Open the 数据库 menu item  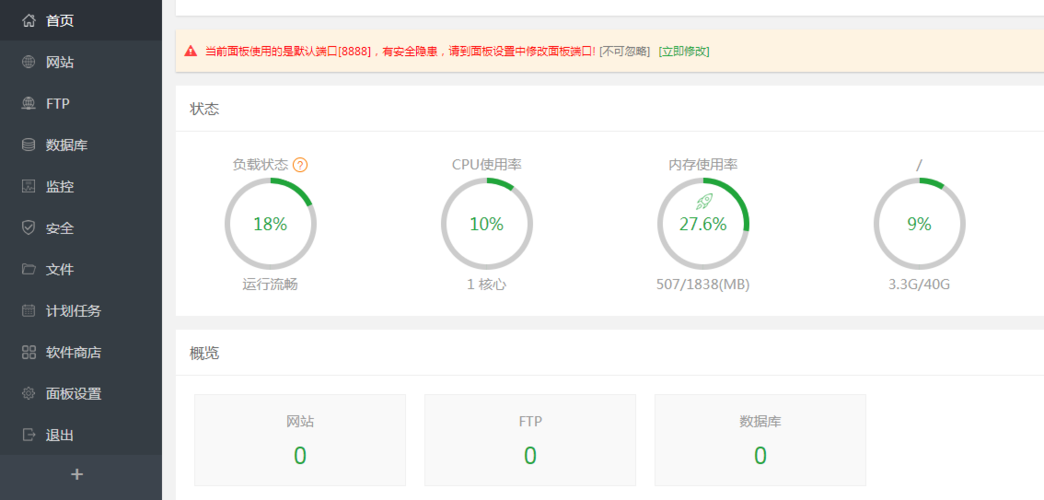[81, 144]
